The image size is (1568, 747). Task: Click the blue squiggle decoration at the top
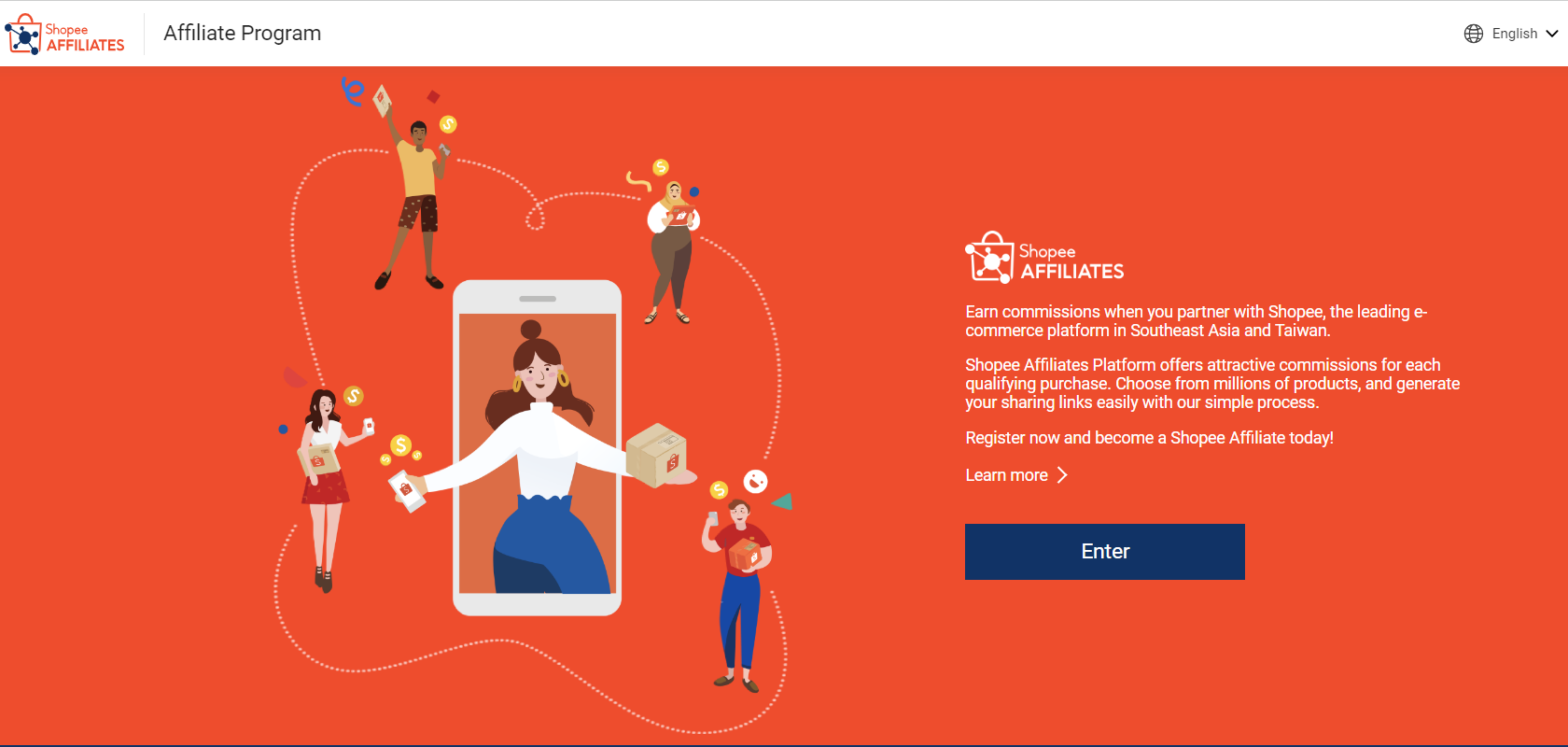pyautogui.click(x=352, y=91)
